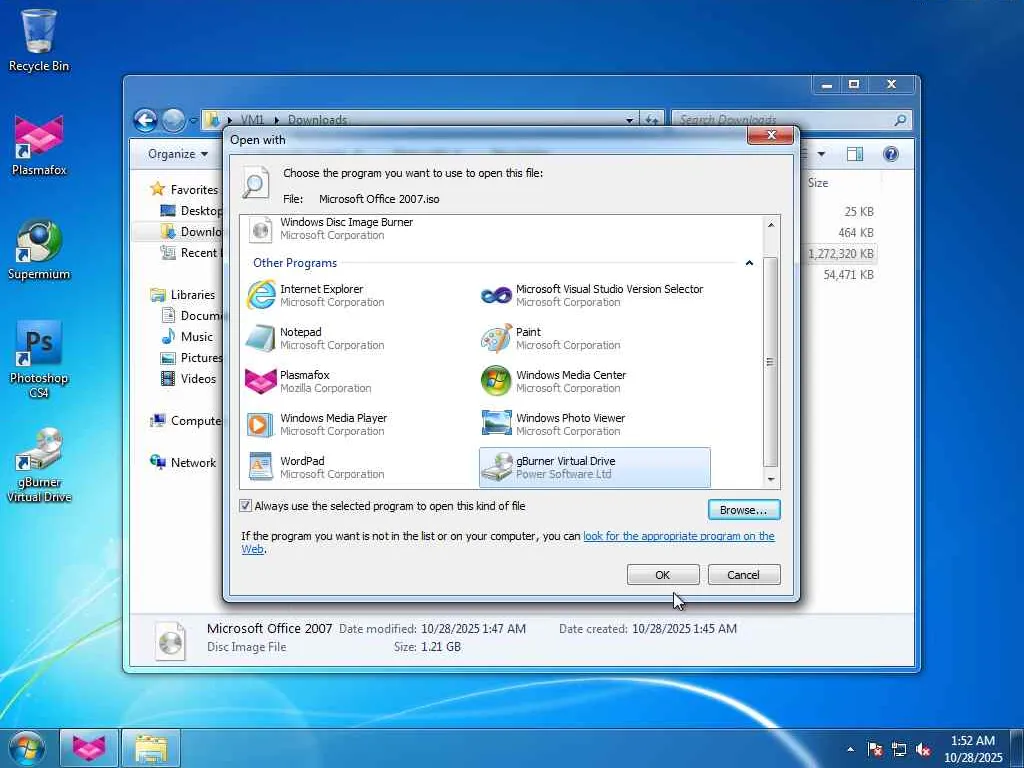The width and height of the screenshot is (1024, 768).
Task: Click the muted volume tray icon
Action: coord(923,750)
